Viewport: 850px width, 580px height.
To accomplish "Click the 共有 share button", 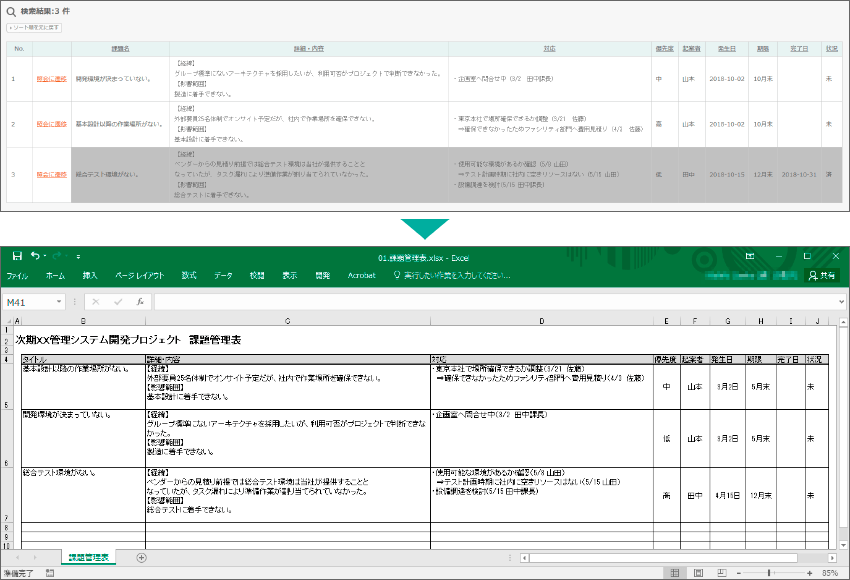I will coord(822,275).
